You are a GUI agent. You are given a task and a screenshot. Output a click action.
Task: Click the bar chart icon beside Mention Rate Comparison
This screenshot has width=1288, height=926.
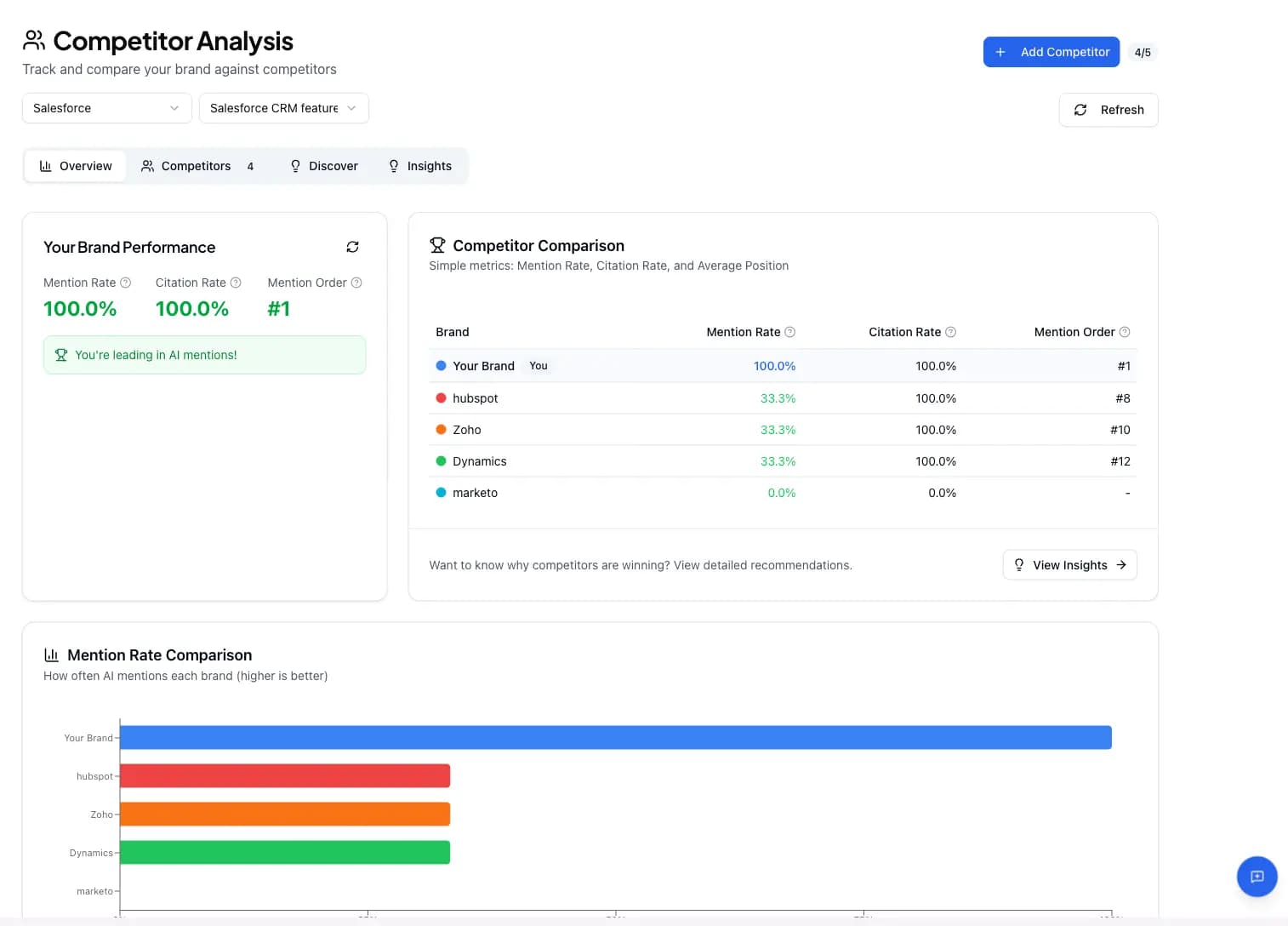click(51, 654)
